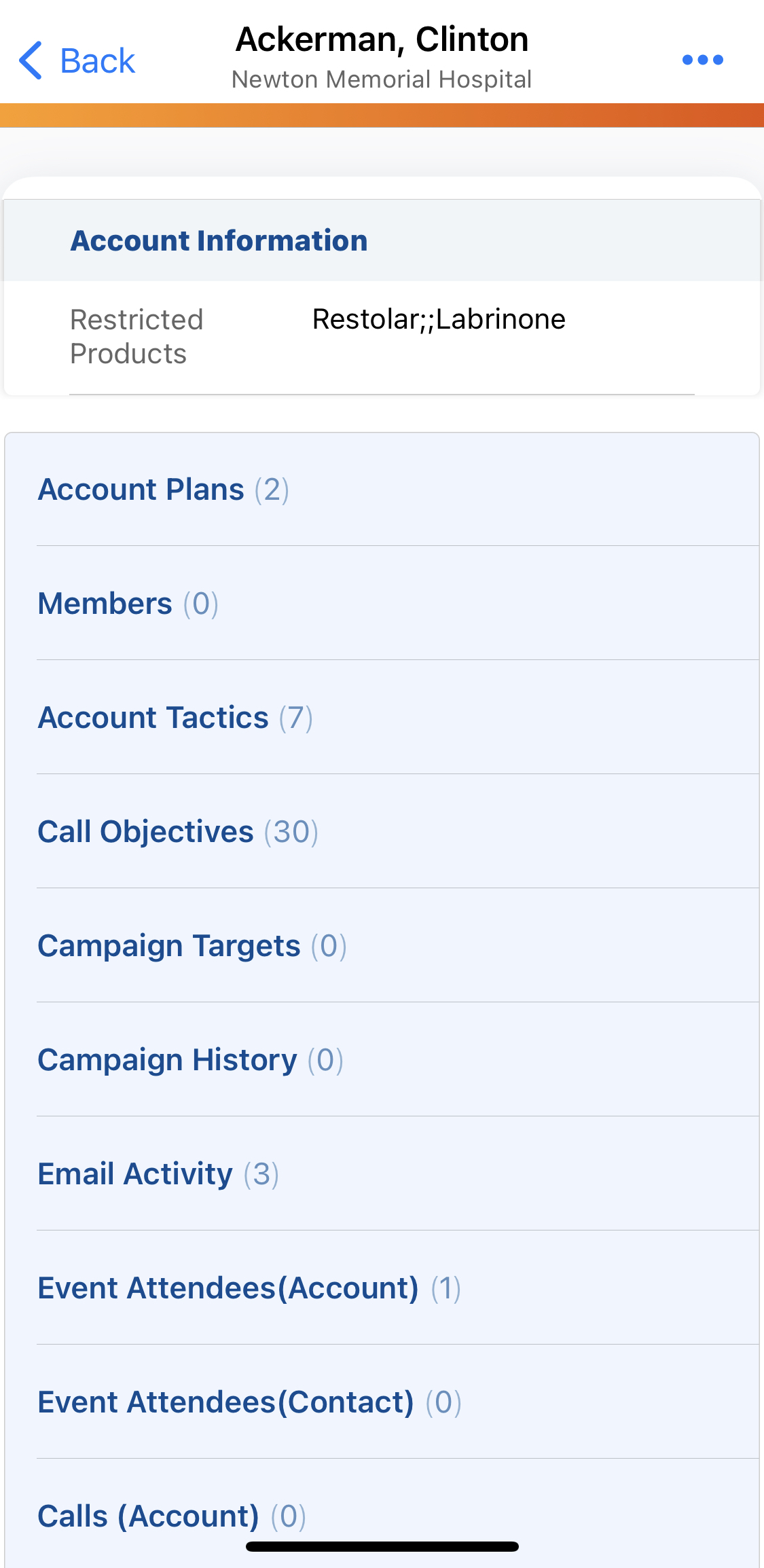
Task: Show Event Attendees(Contact) records
Action: (249, 1402)
